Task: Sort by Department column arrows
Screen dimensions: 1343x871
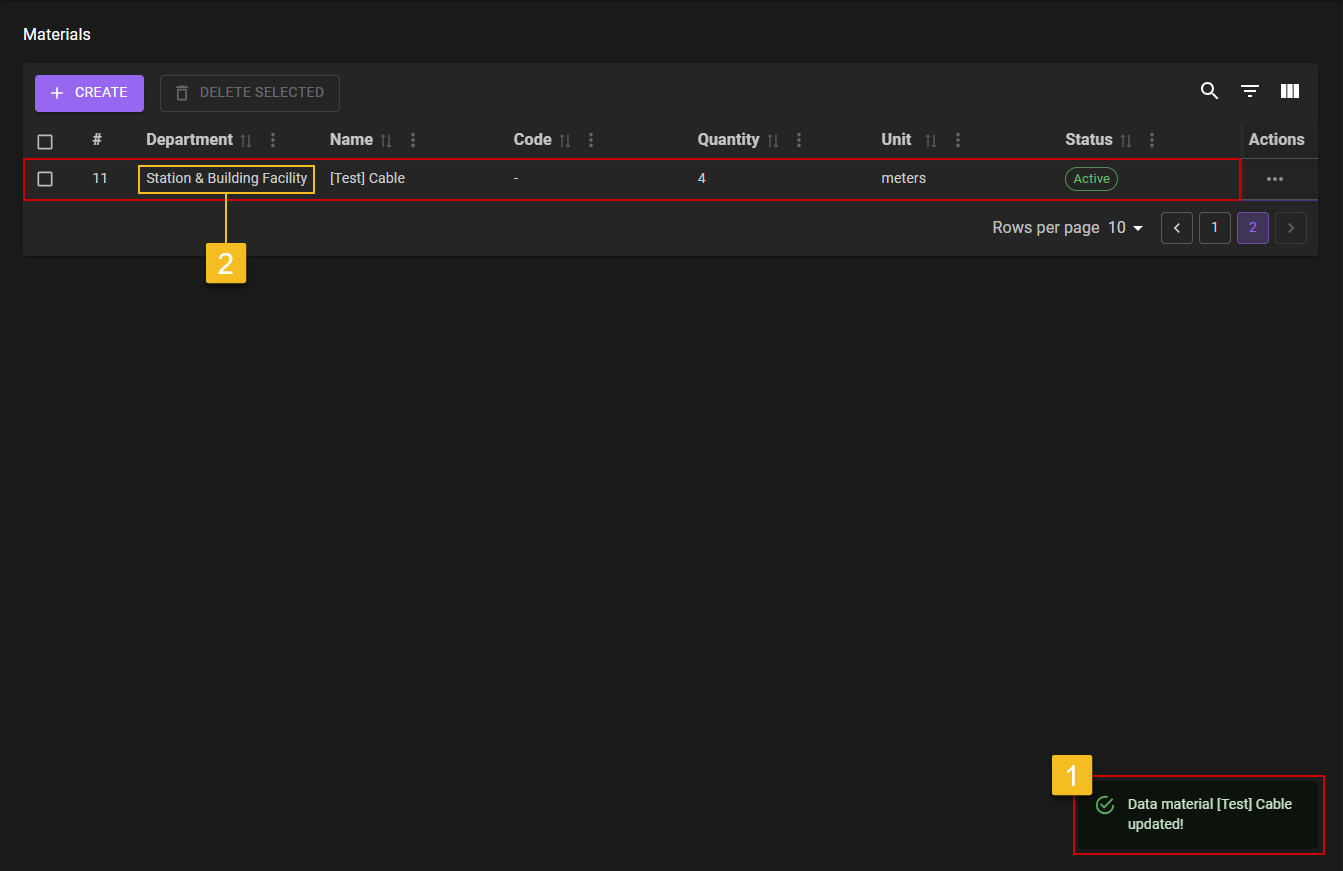Action: [246, 141]
